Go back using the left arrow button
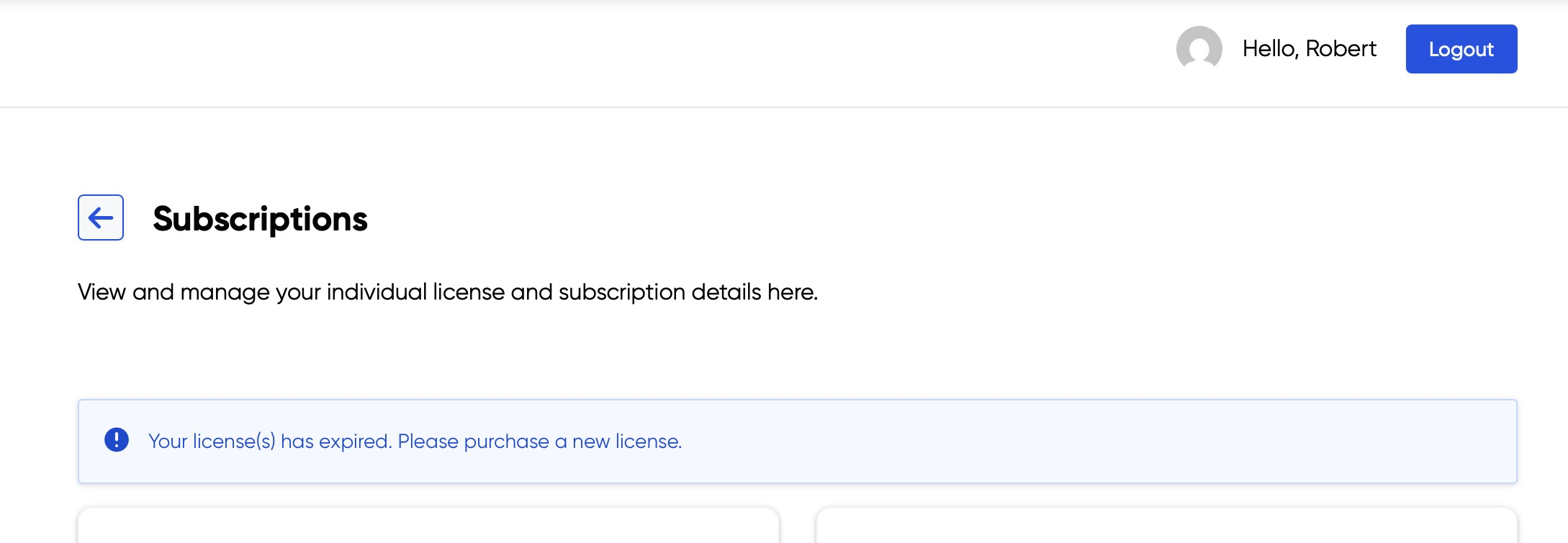Screen dimensions: 1568x543 coord(101,217)
